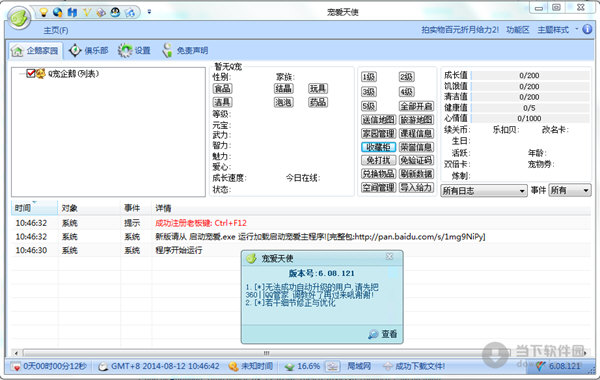Click the 查看 button in version popup
Viewport: 600px width, 380px height.
tap(383, 334)
